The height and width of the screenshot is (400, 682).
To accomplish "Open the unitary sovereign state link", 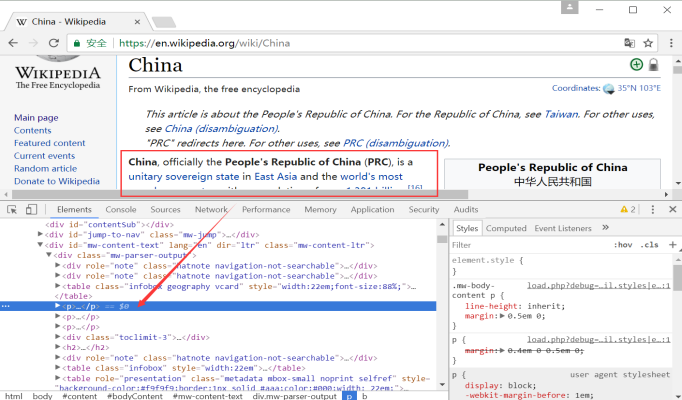I will pos(184,177).
